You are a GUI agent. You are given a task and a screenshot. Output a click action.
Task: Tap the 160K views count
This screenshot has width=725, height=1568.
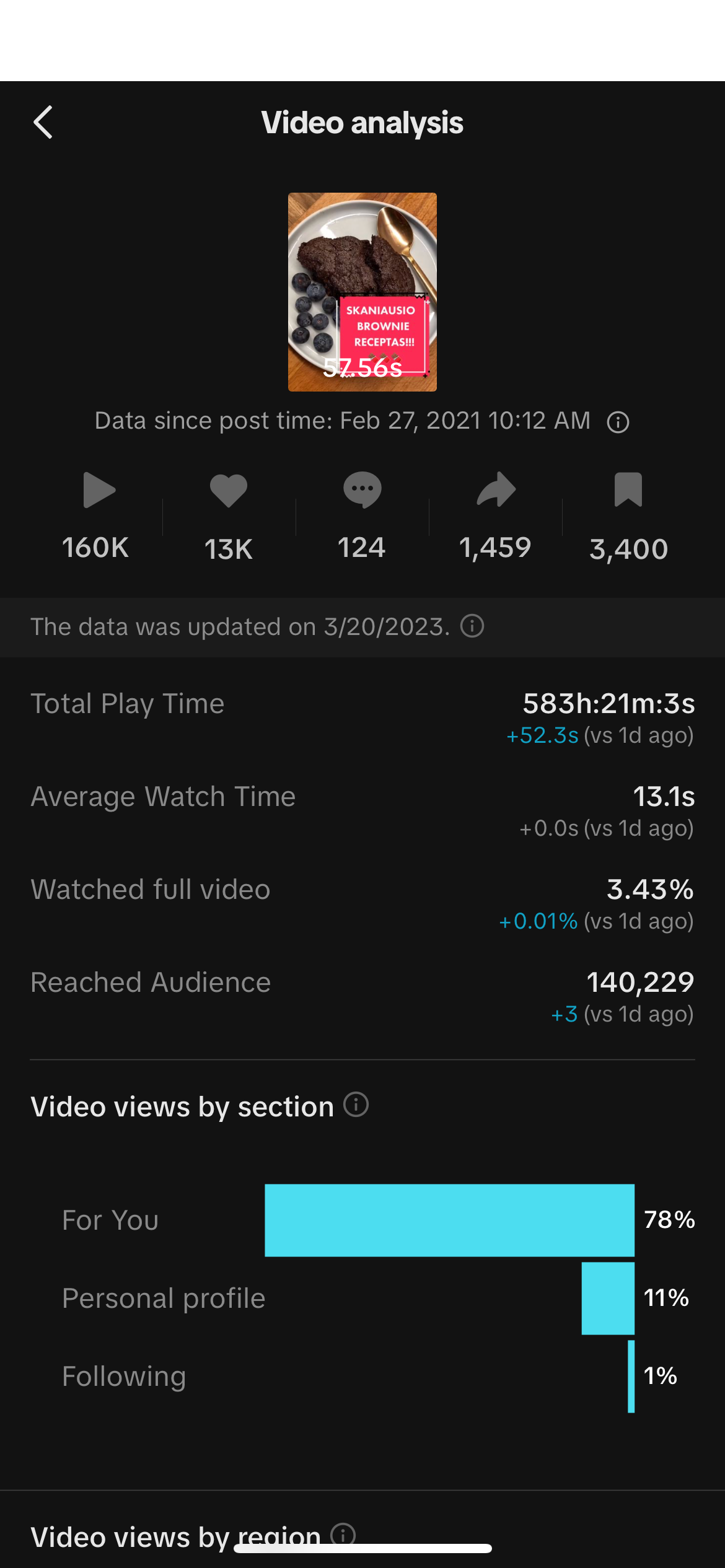(95, 548)
